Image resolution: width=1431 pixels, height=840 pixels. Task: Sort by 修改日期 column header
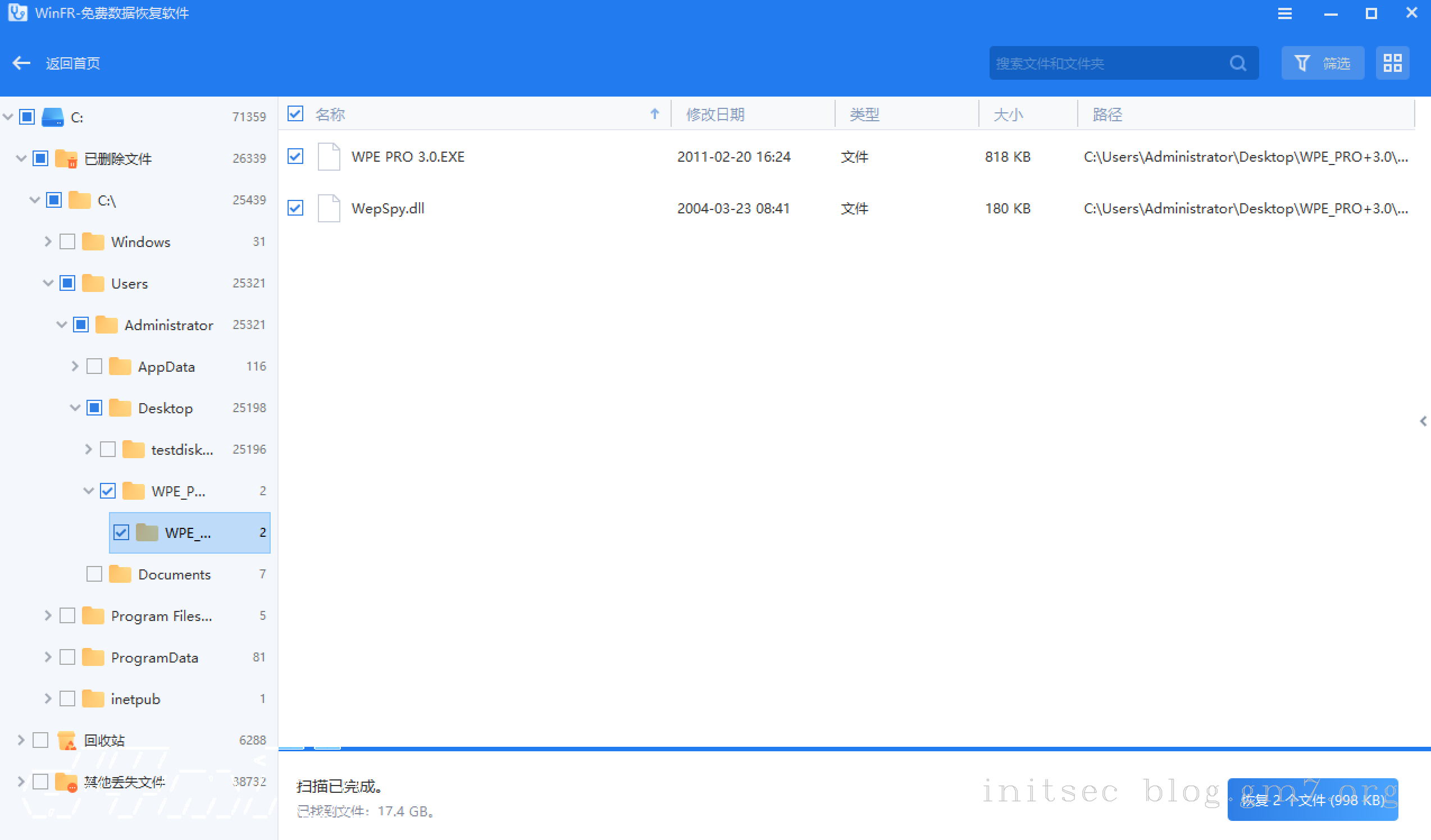click(x=714, y=115)
